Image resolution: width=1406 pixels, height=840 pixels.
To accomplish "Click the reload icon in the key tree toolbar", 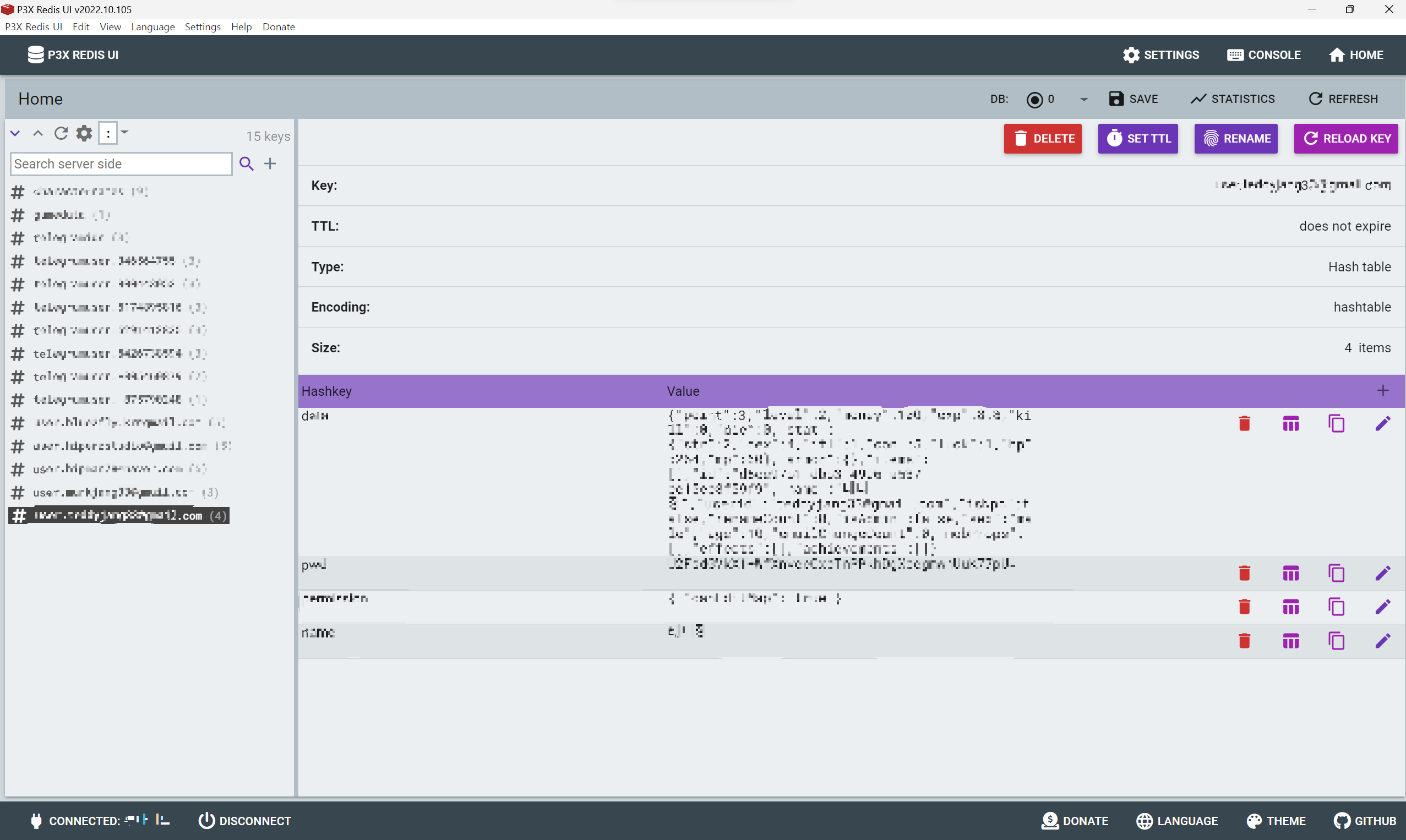I will pyautogui.click(x=61, y=133).
